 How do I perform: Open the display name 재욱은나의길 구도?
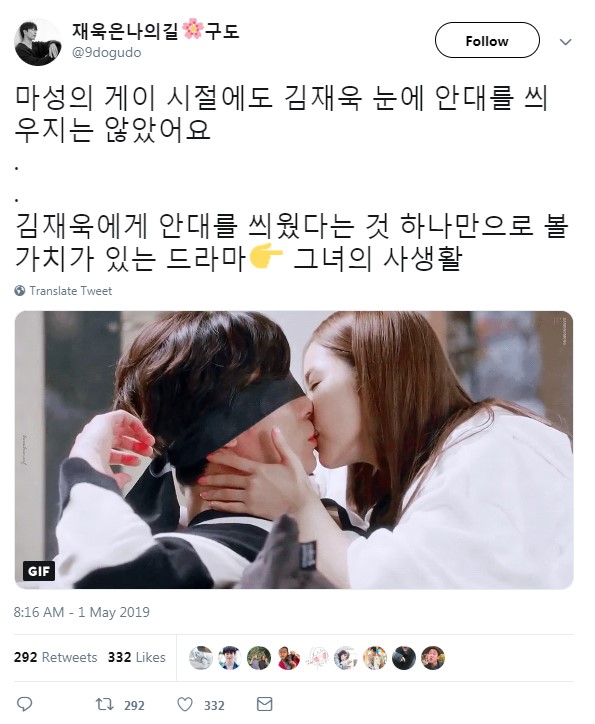[156, 30]
